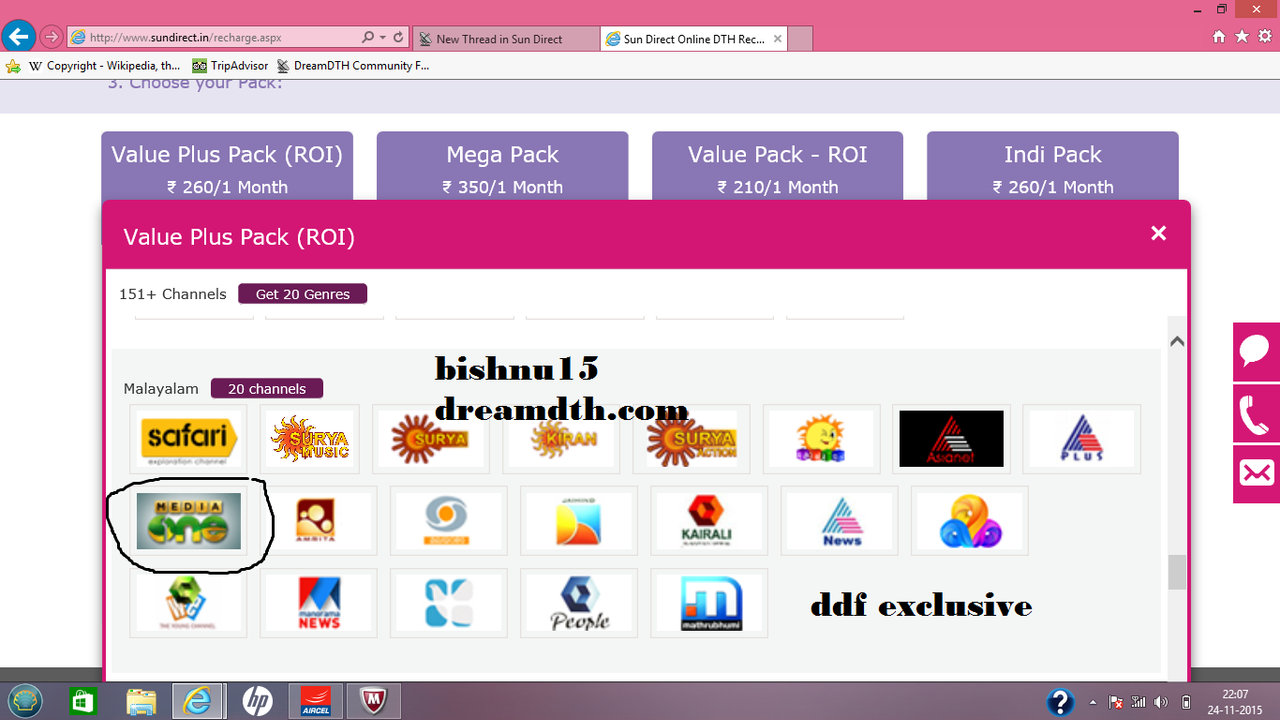Pick the Surya Action channel logo
The height and width of the screenshot is (720, 1280).
[x=691, y=440]
